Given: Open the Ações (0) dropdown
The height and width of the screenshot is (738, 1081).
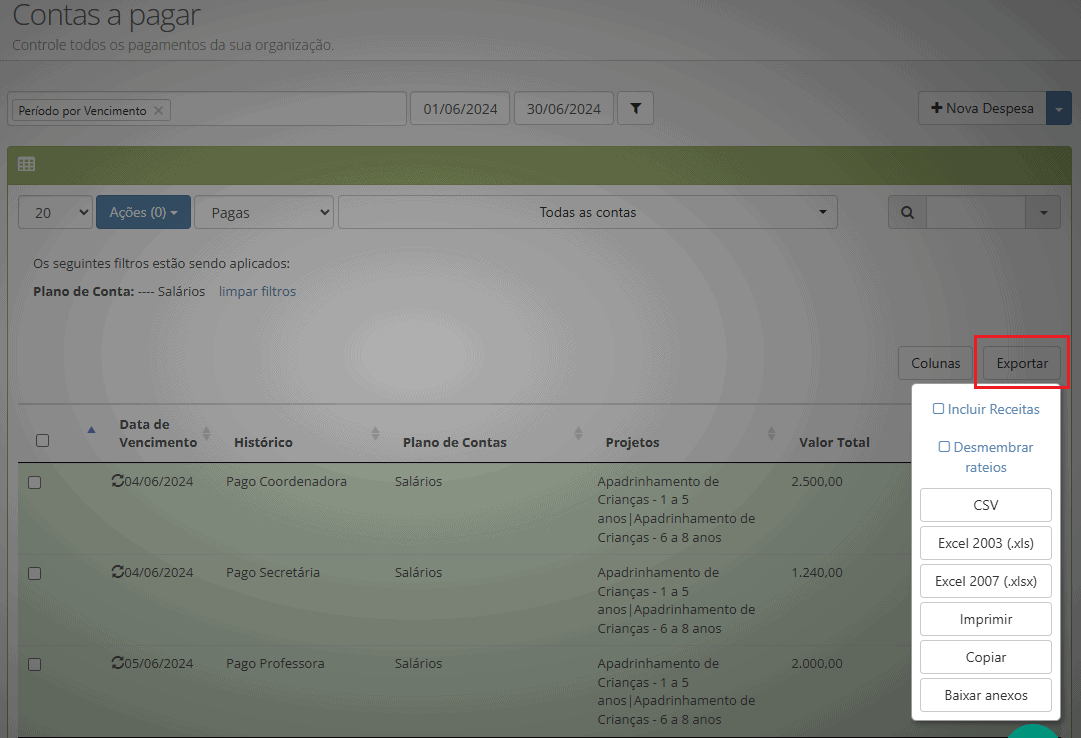Looking at the screenshot, I should 143,212.
